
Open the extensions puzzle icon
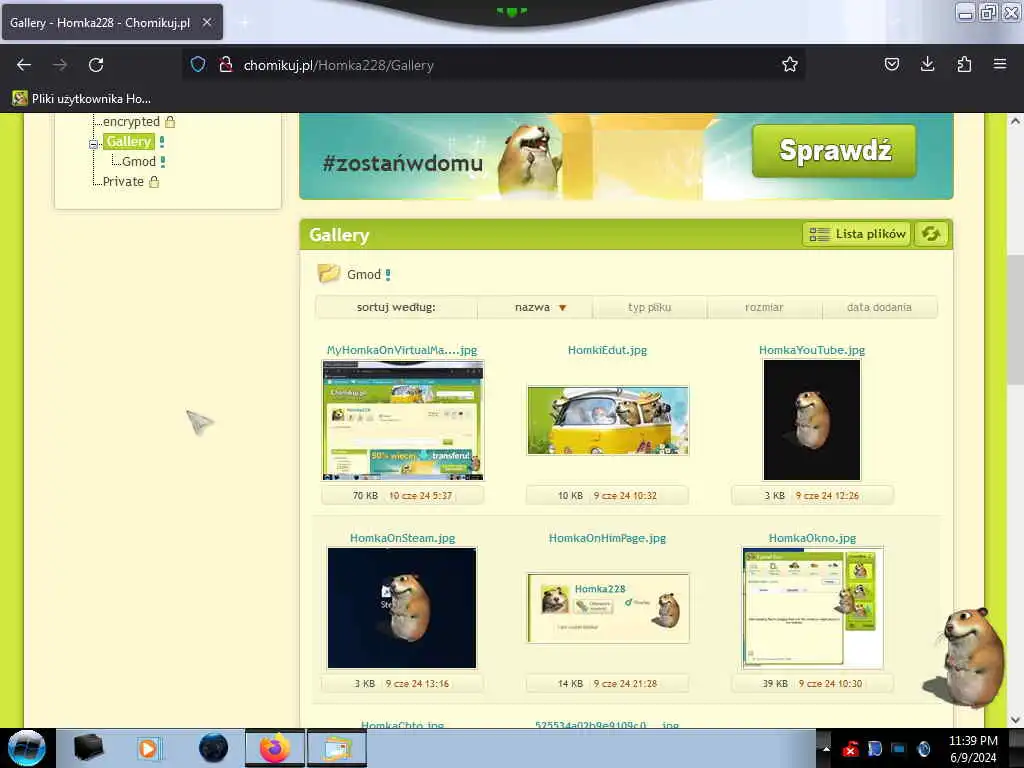click(964, 65)
